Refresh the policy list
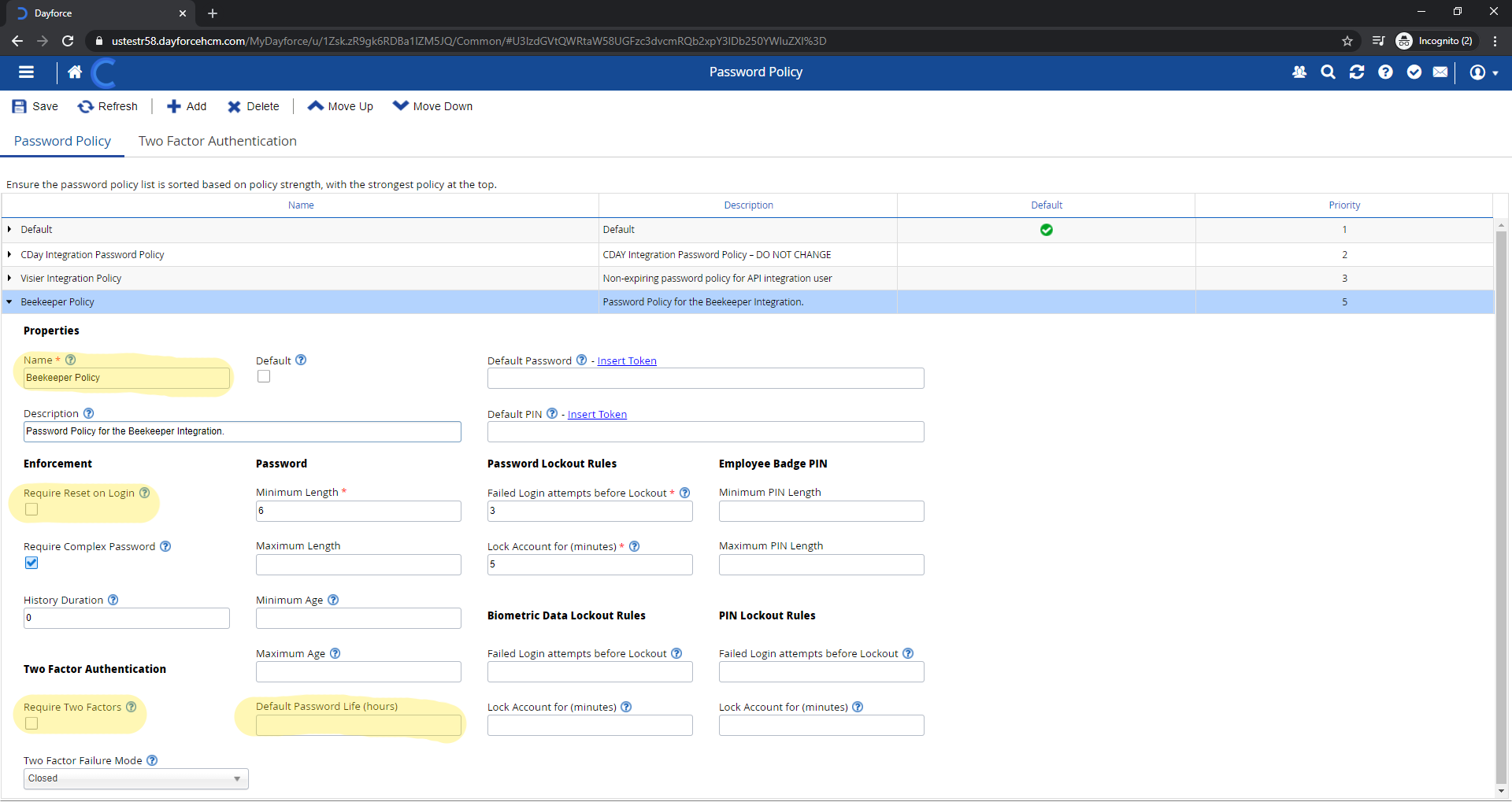This screenshot has width=1512, height=802. [108, 106]
